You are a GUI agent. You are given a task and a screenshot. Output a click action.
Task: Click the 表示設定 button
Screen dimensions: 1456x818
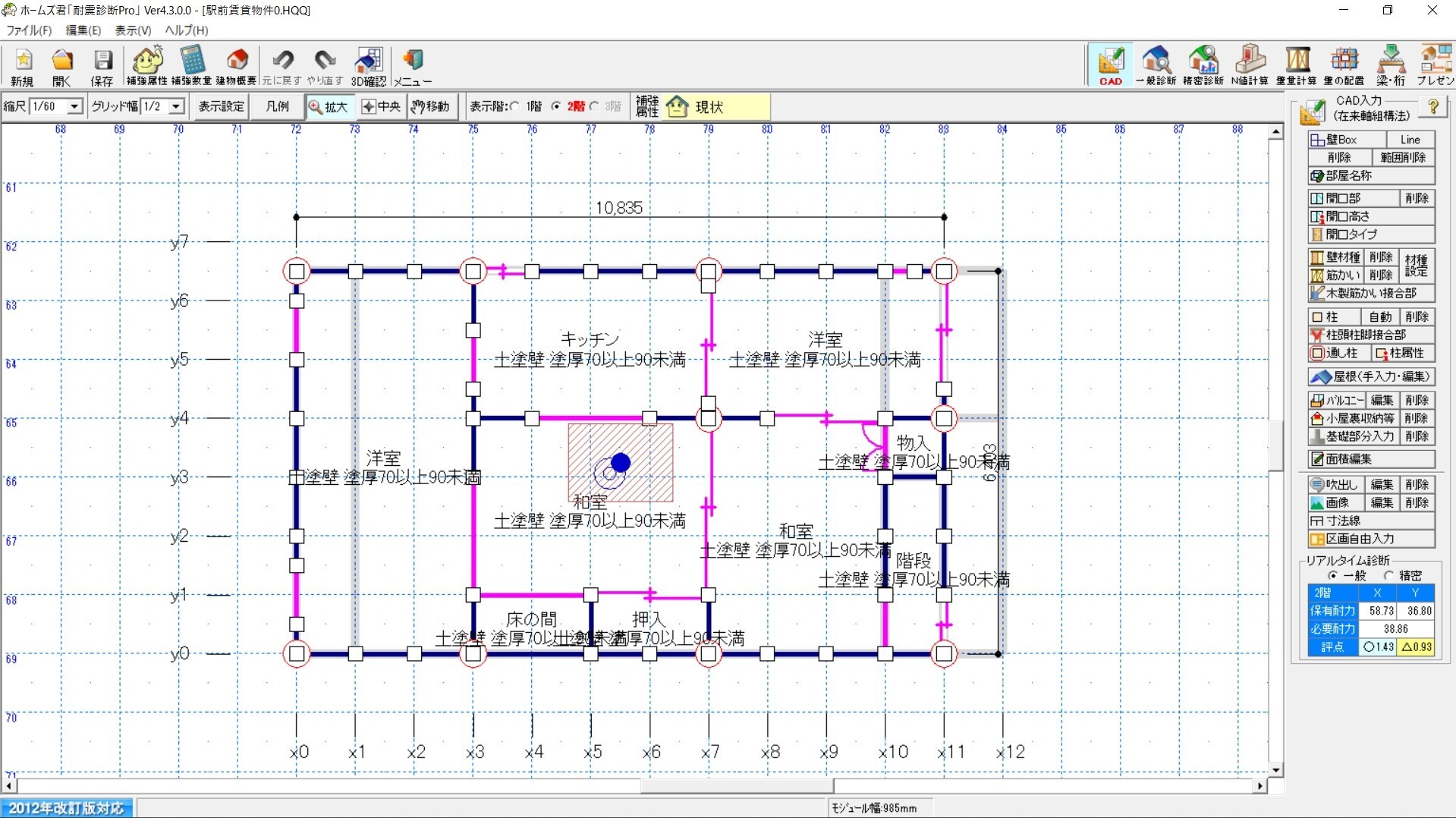click(222, 106)
